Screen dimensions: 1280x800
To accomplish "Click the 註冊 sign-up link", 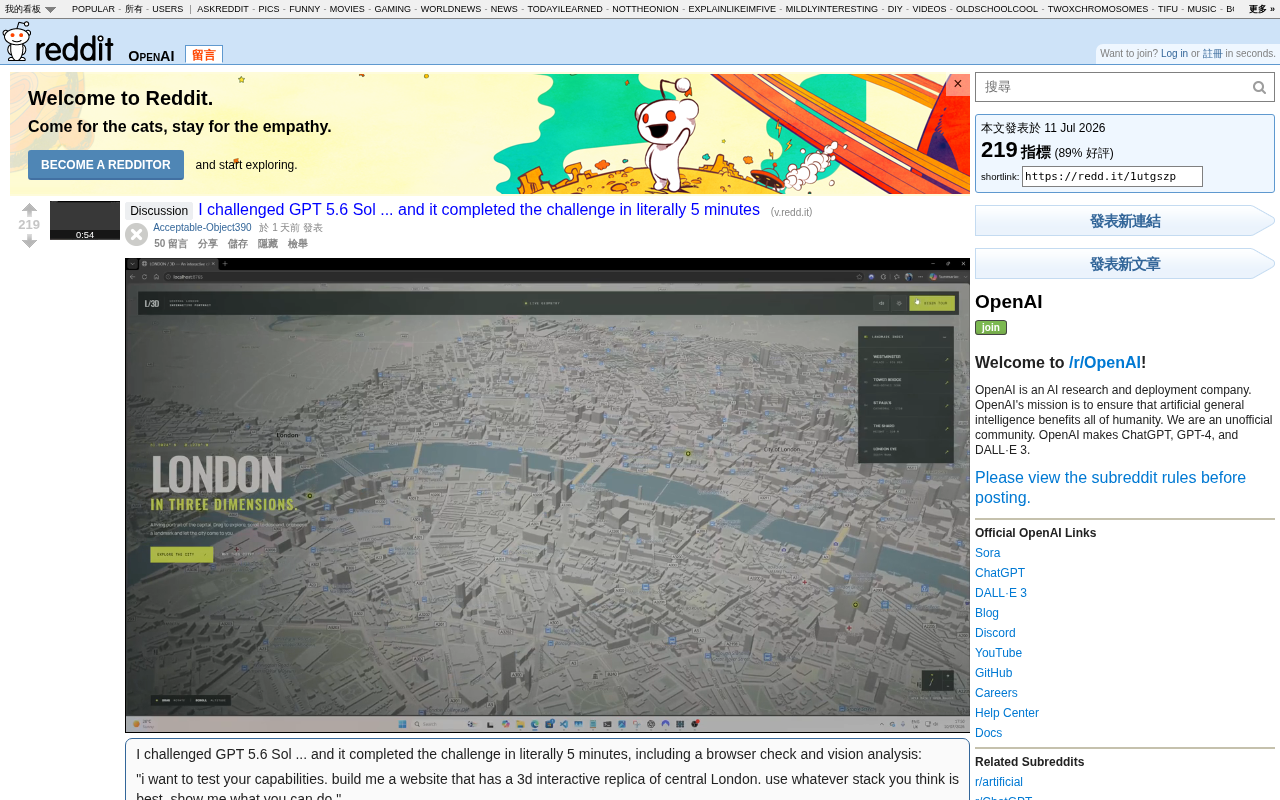I will [x=1212, y=54].
